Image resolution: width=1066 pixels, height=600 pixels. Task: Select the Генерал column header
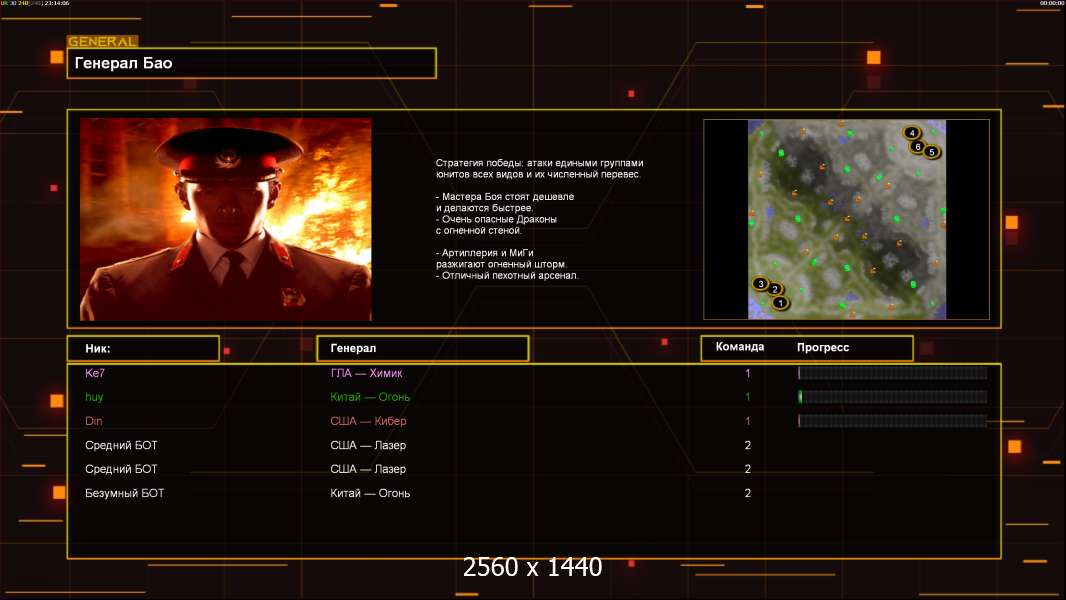pos(422,348)
